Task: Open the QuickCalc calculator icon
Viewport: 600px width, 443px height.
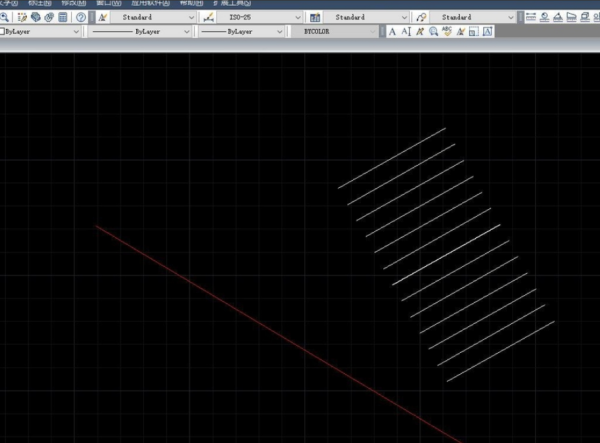Action: click(x=63, y=17)
